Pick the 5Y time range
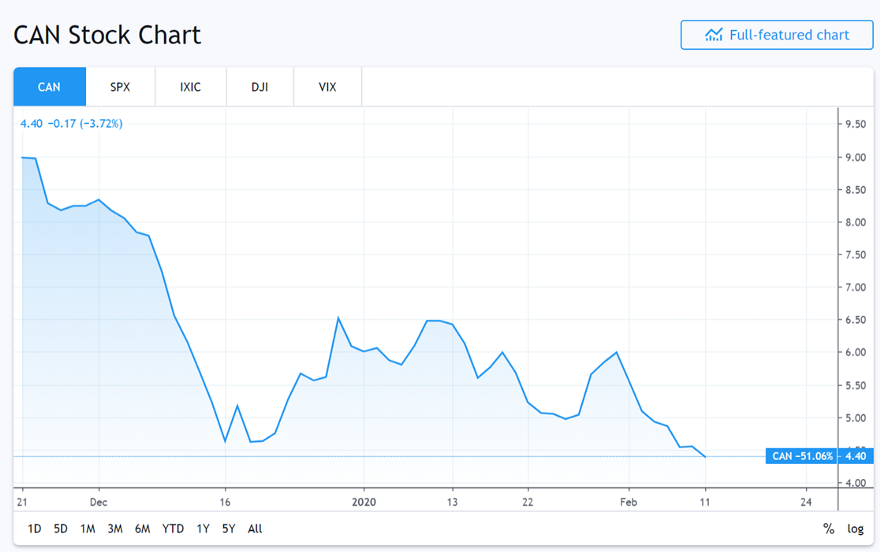 229,529
